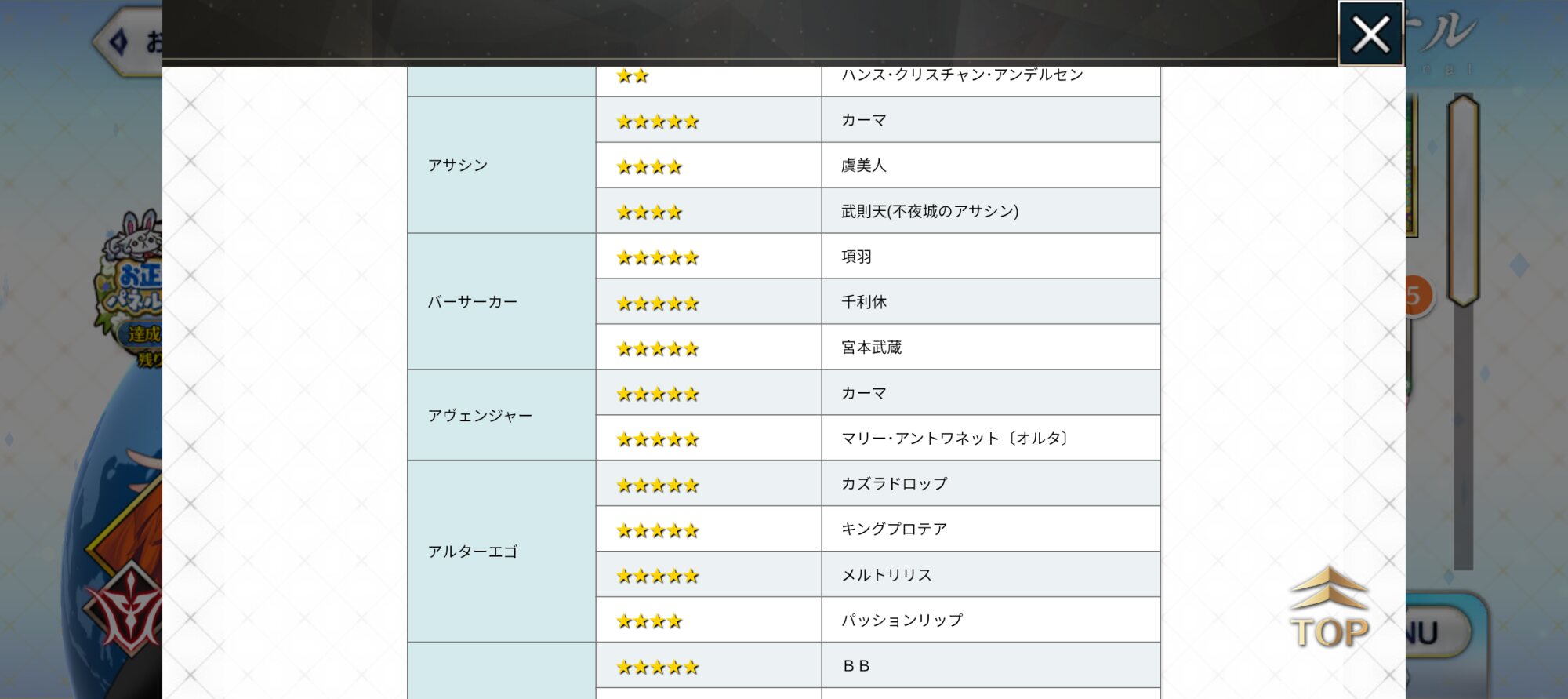Select the アサシン class cell
The image size is (1568, 699).
click(x=501, y=166)
